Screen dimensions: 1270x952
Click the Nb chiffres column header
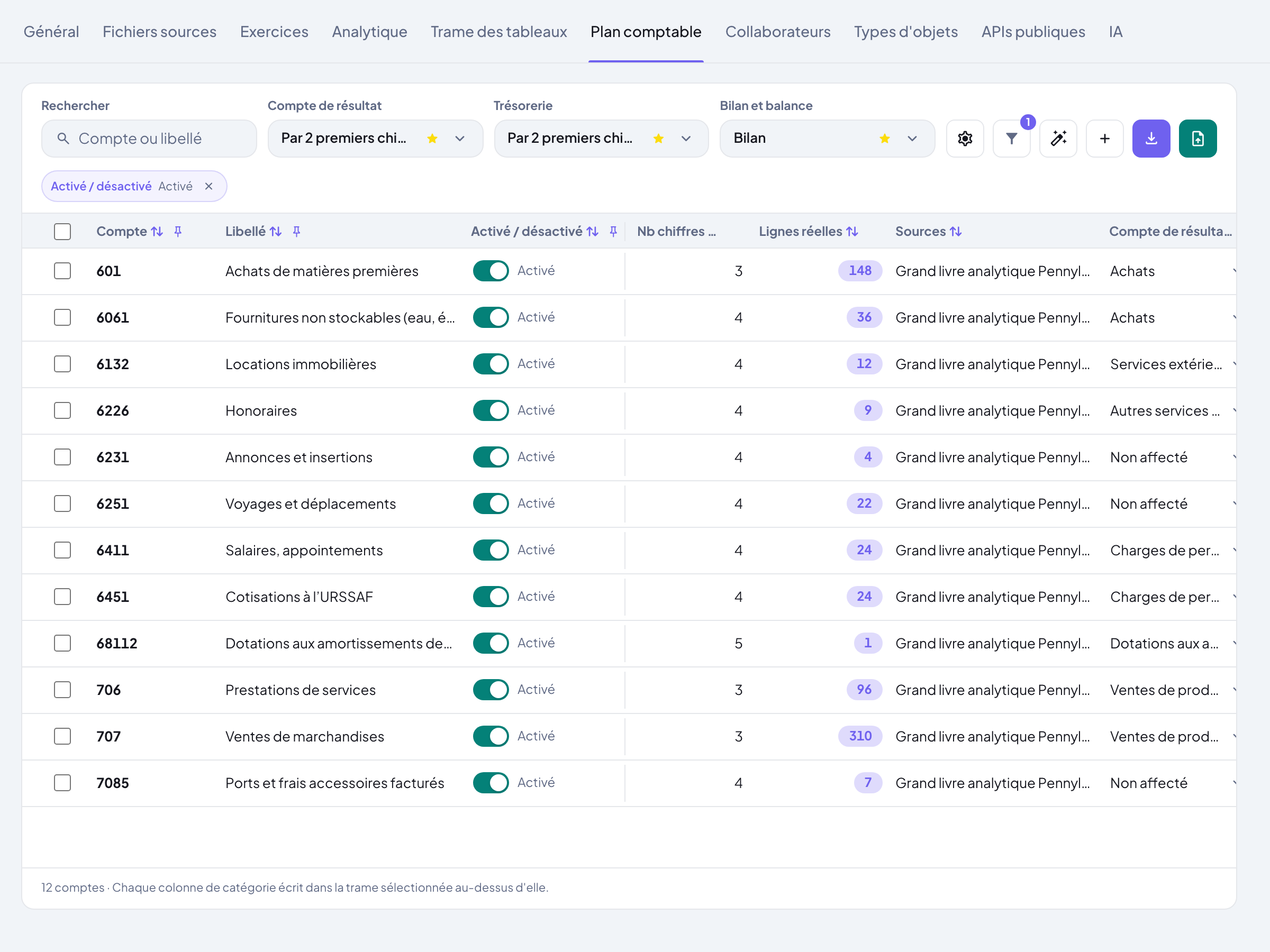[x=676, y=231]
